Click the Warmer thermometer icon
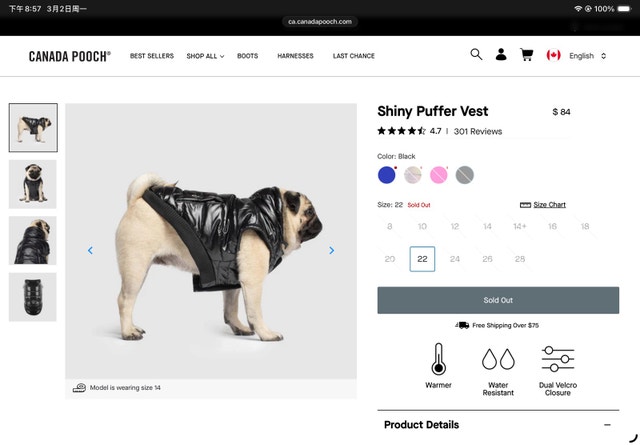The image size is (640, 445). (438, 359)
